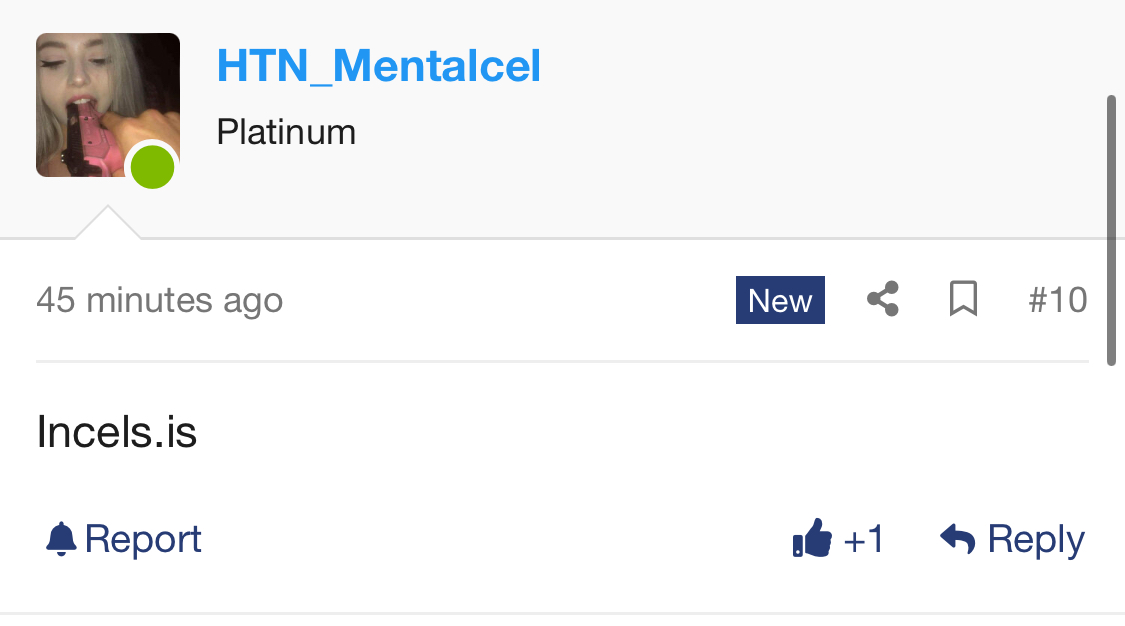Select the blue "New" badge
1125x626 pixels.
(x=780, y=300)
